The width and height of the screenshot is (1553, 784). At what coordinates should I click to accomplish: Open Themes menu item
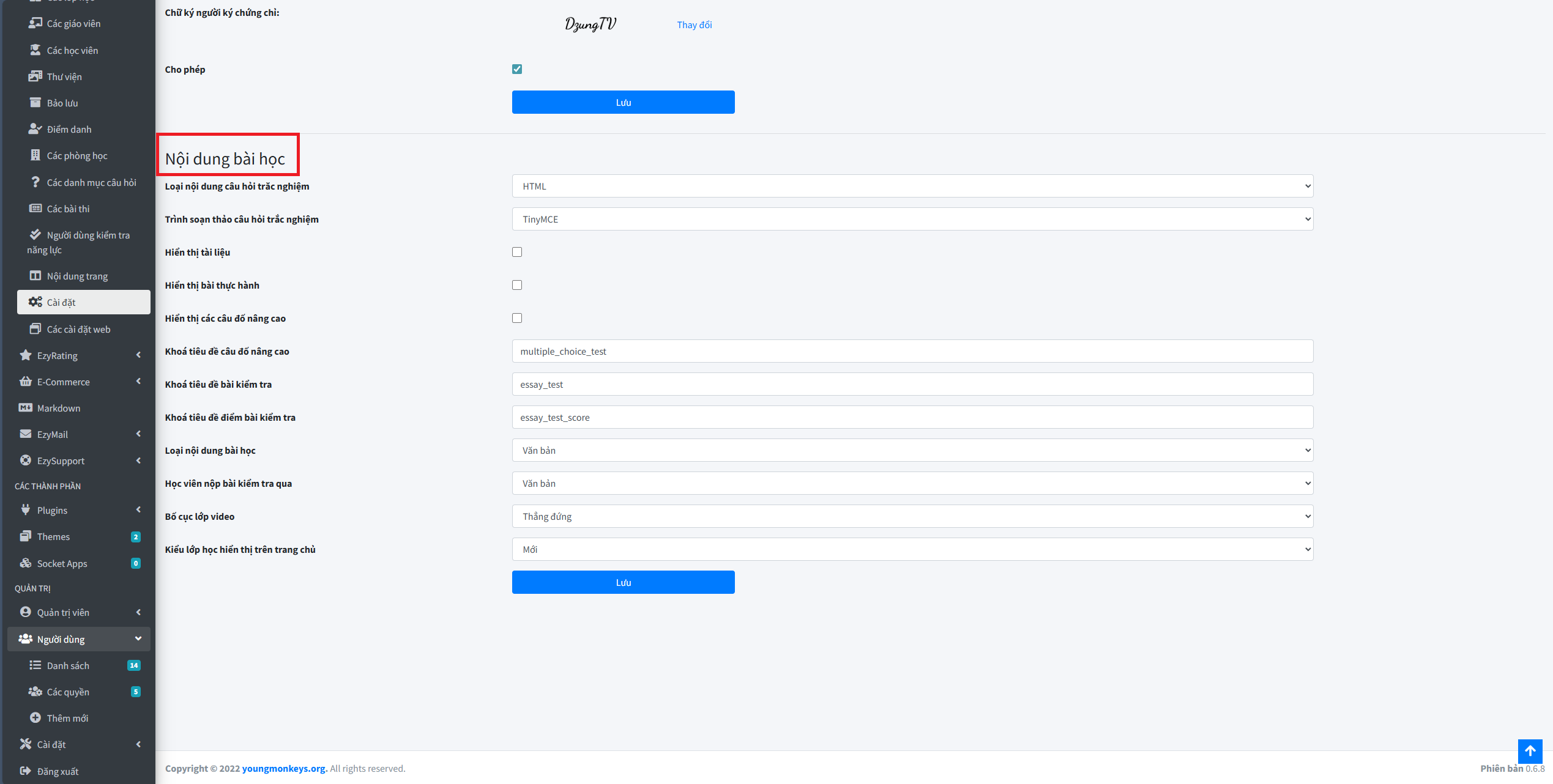tap(54, 536)
